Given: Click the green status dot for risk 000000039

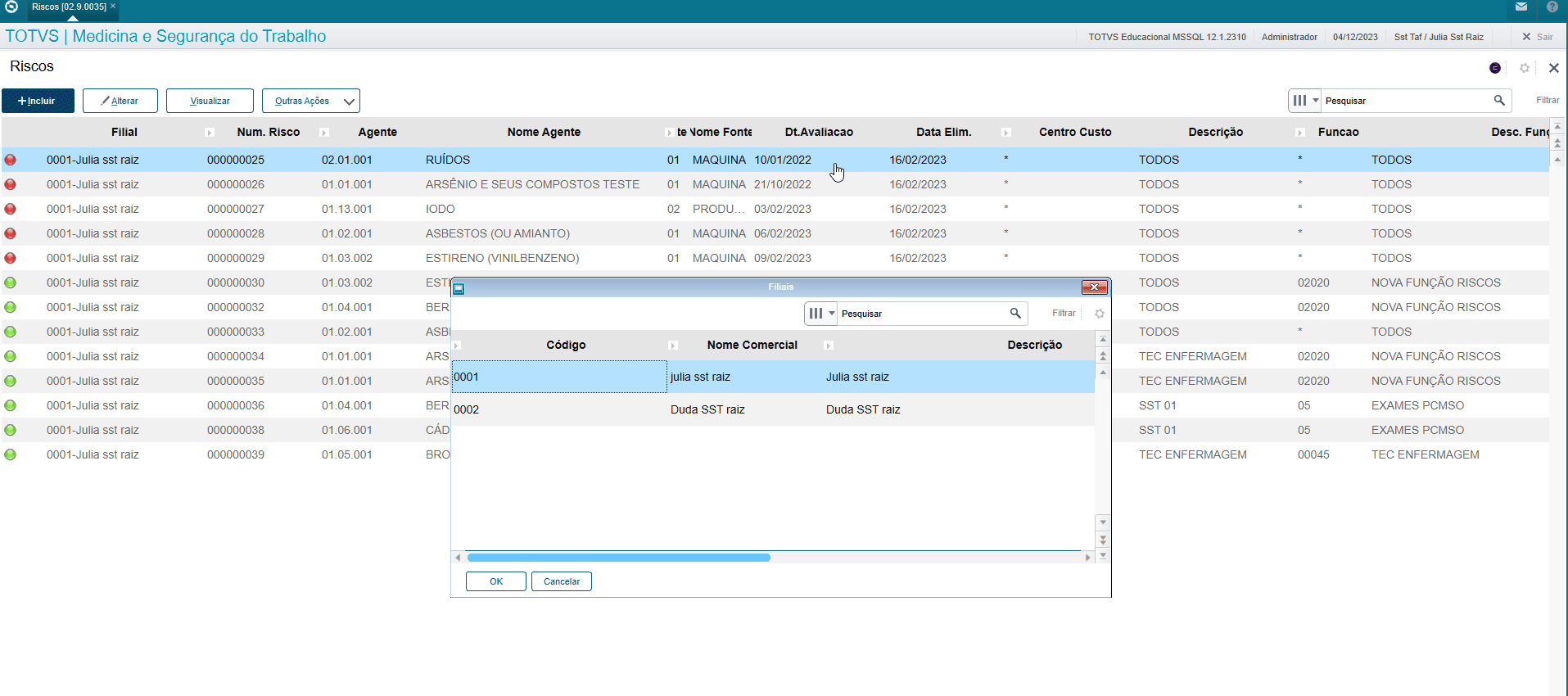Looking at the screenshot, I should [11, 454].
